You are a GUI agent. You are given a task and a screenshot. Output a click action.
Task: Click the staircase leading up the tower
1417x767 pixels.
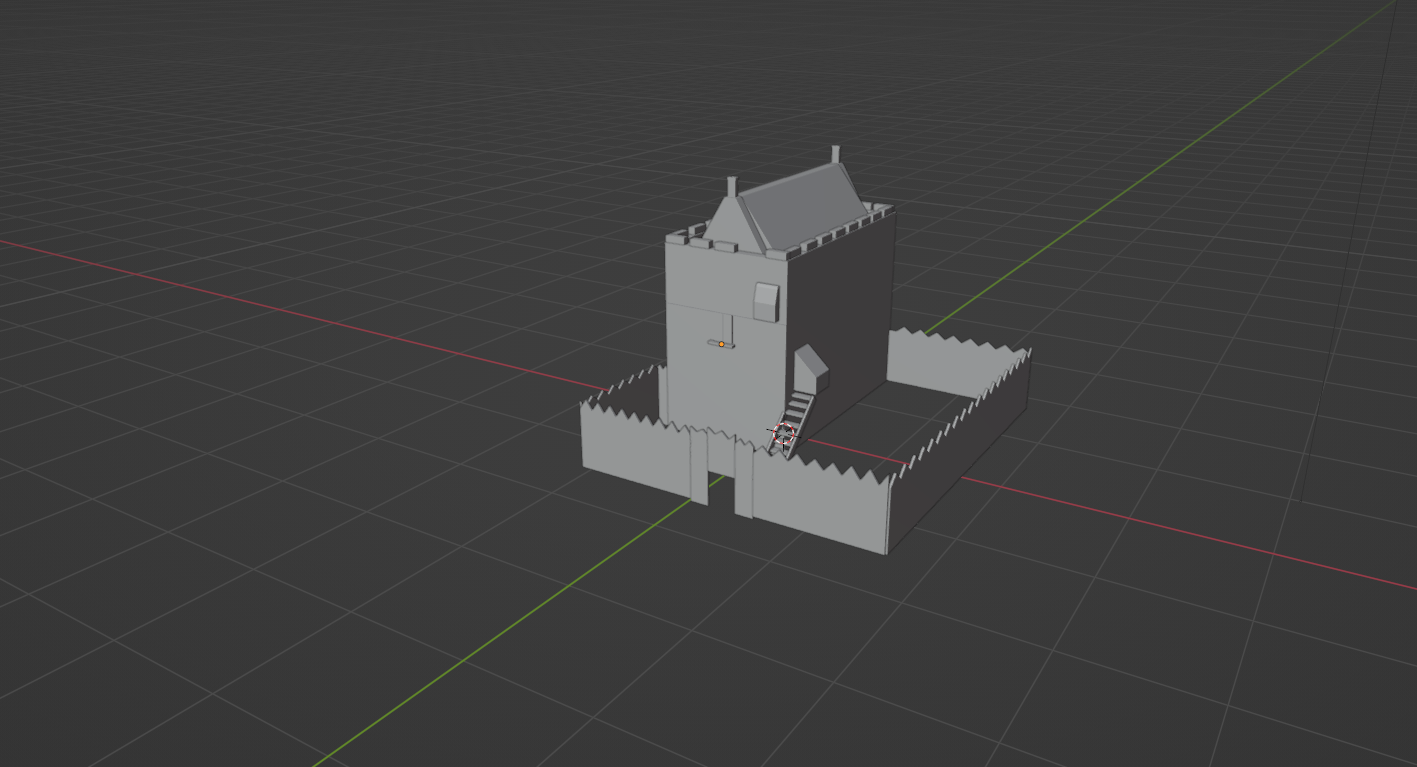point(795,423)
